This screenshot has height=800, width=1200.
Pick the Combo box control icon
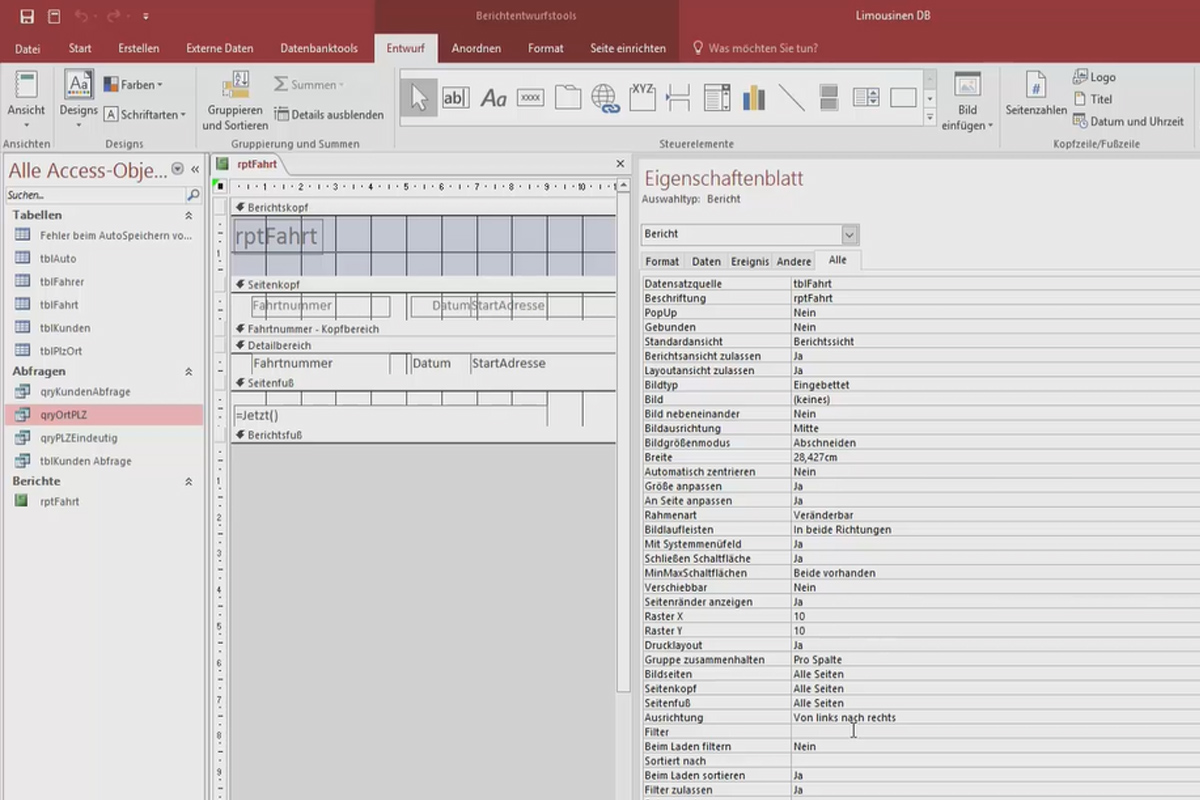[x=717, y=97]
